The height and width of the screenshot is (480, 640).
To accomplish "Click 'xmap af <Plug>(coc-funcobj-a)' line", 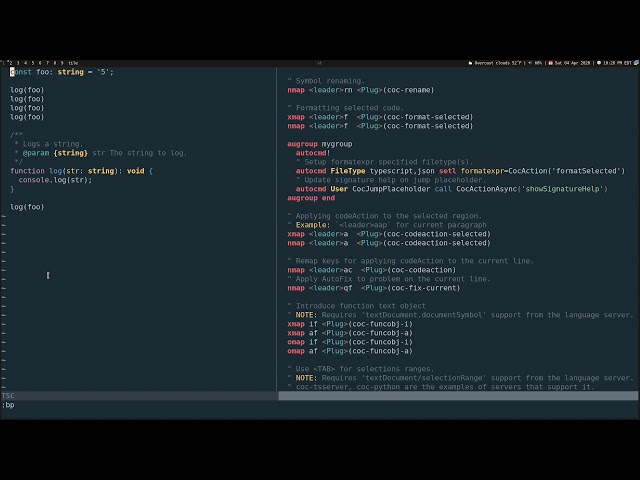I will (350, 333).
